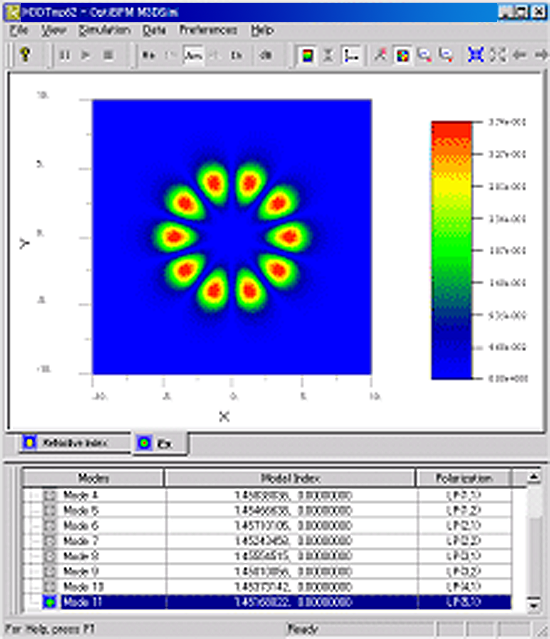Screen dimensions: 550x639
Task: Switch to the Refractive Index tab
Action: point(75,443)
